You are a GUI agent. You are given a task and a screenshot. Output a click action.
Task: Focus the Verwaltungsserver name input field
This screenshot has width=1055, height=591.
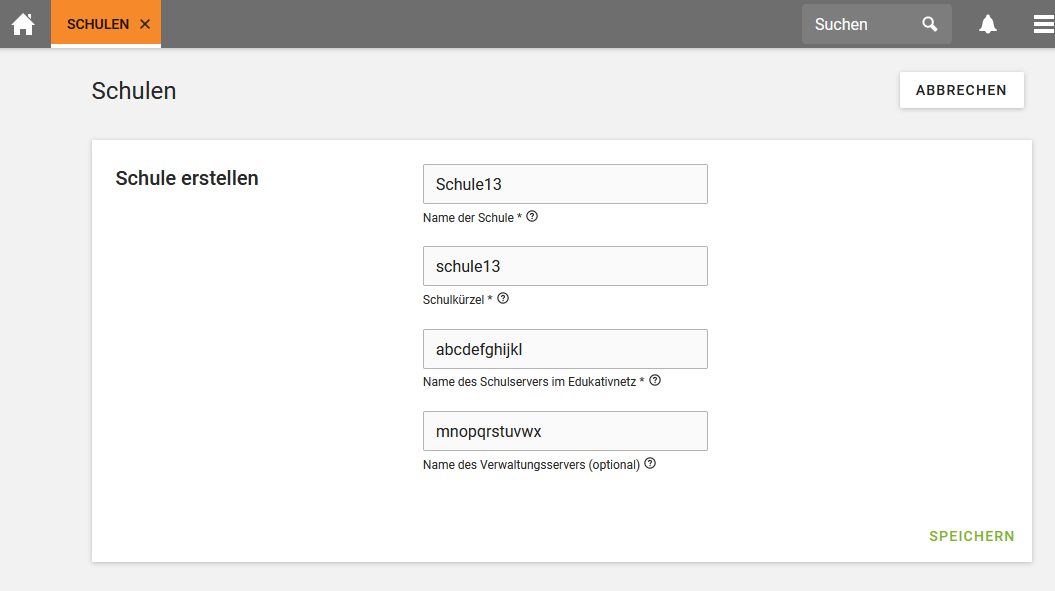[565, 431]
